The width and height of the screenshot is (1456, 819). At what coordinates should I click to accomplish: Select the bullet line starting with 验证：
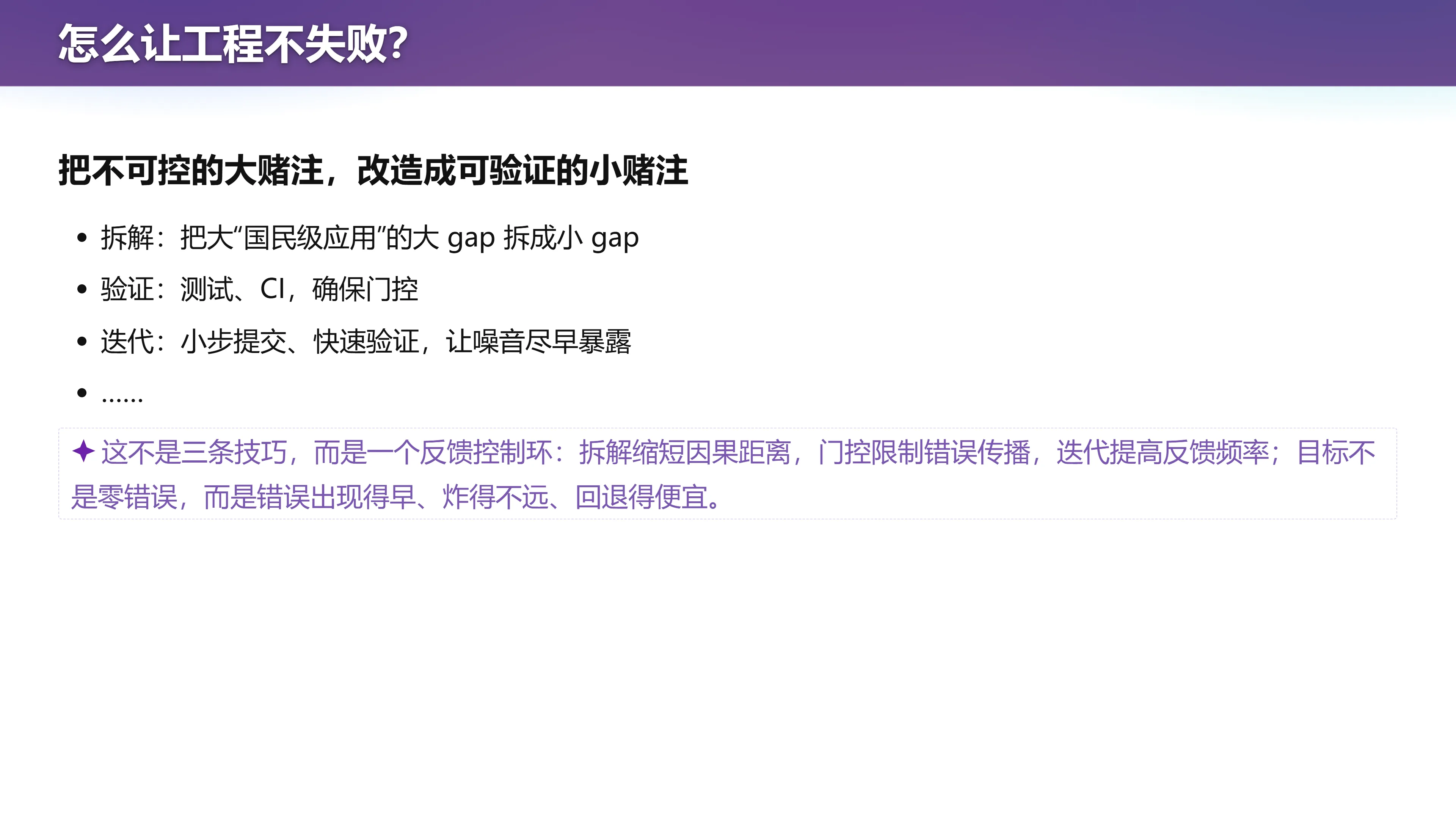[x=259, y=289]
